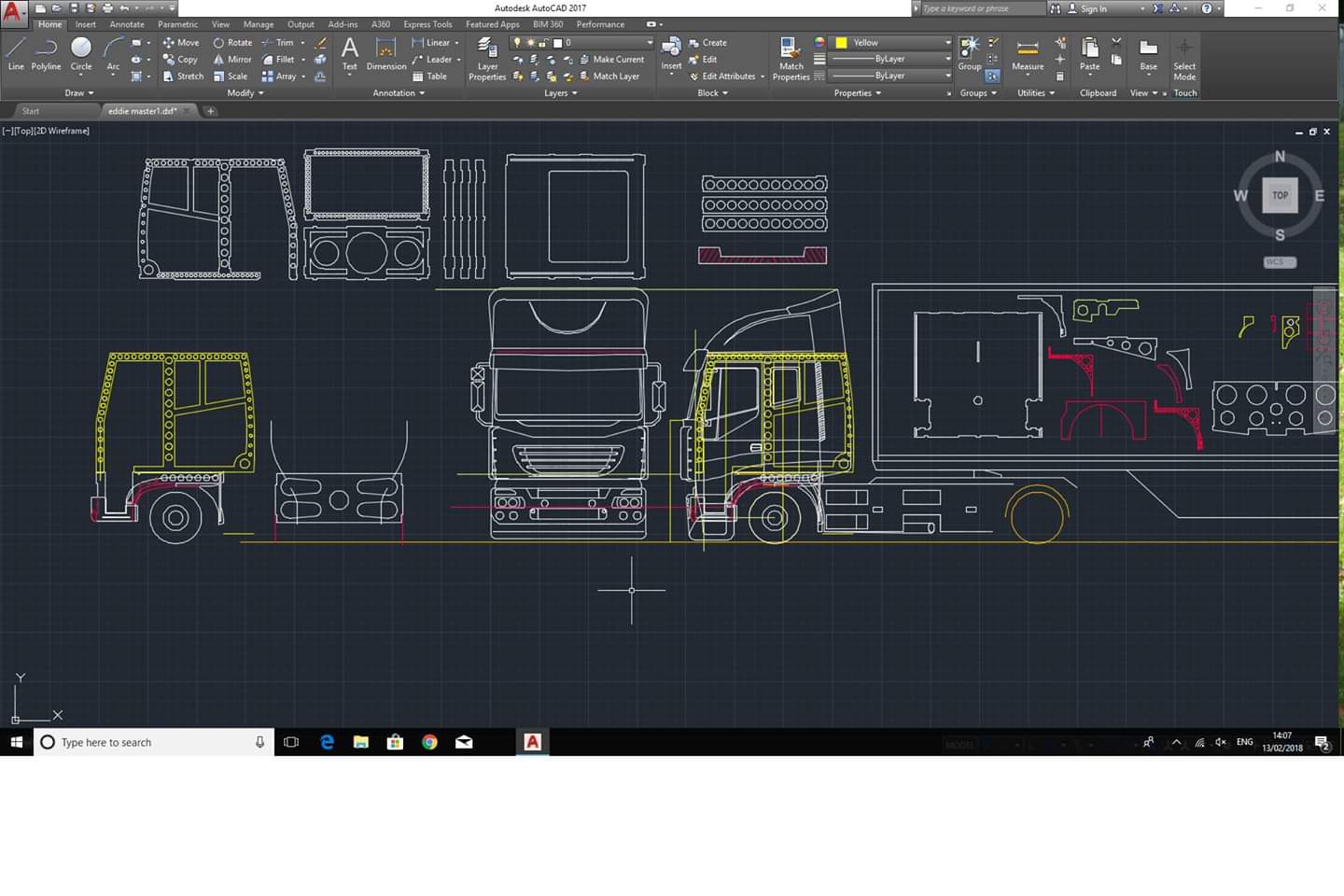Viewport: 1344px width, 896px height.
Task: Switch to the Start file tab
Action: (31, 110)
